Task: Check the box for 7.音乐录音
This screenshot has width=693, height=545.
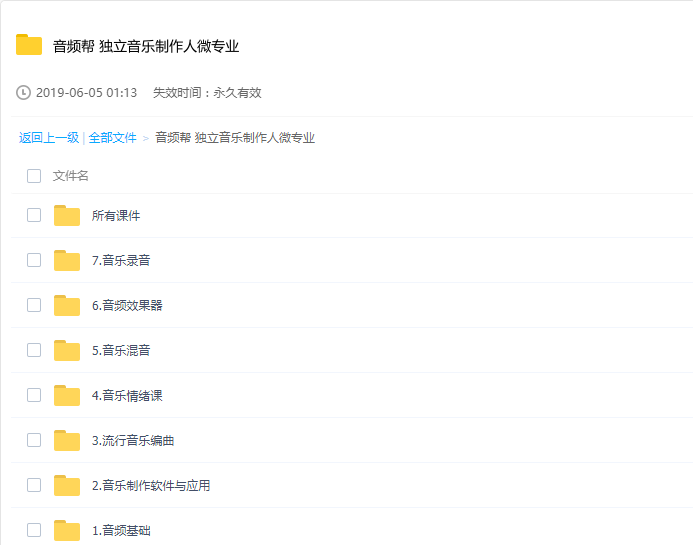Action: coord(34,260)
